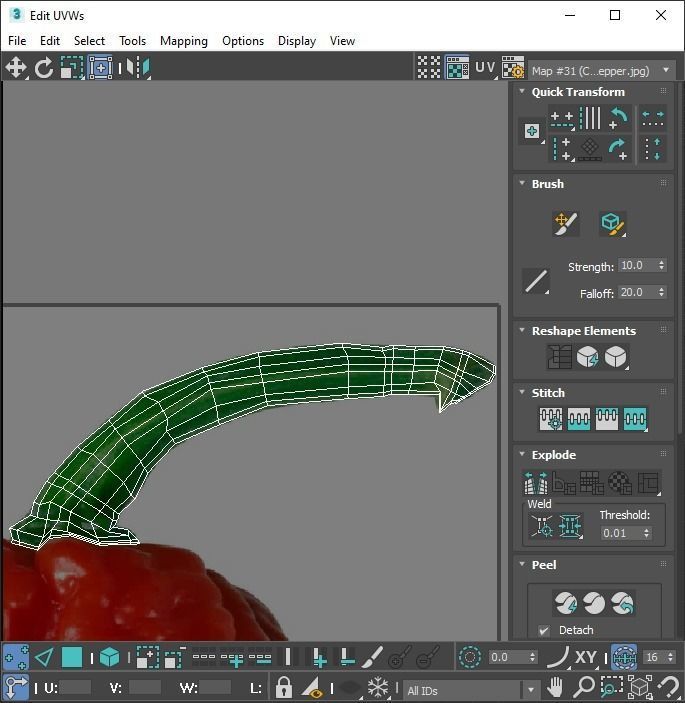Viewport: 685px width, 703px height.
Task: Click Straighten Selection in Reshape Elements
Action: click(559, 357)
